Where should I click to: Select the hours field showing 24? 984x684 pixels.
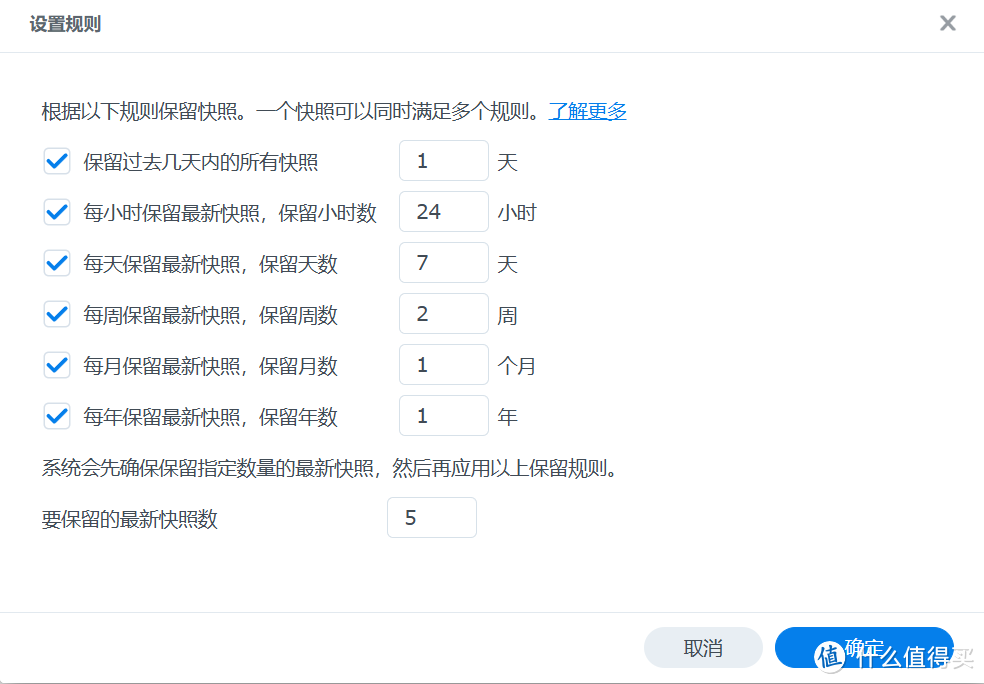pos(443,211)
